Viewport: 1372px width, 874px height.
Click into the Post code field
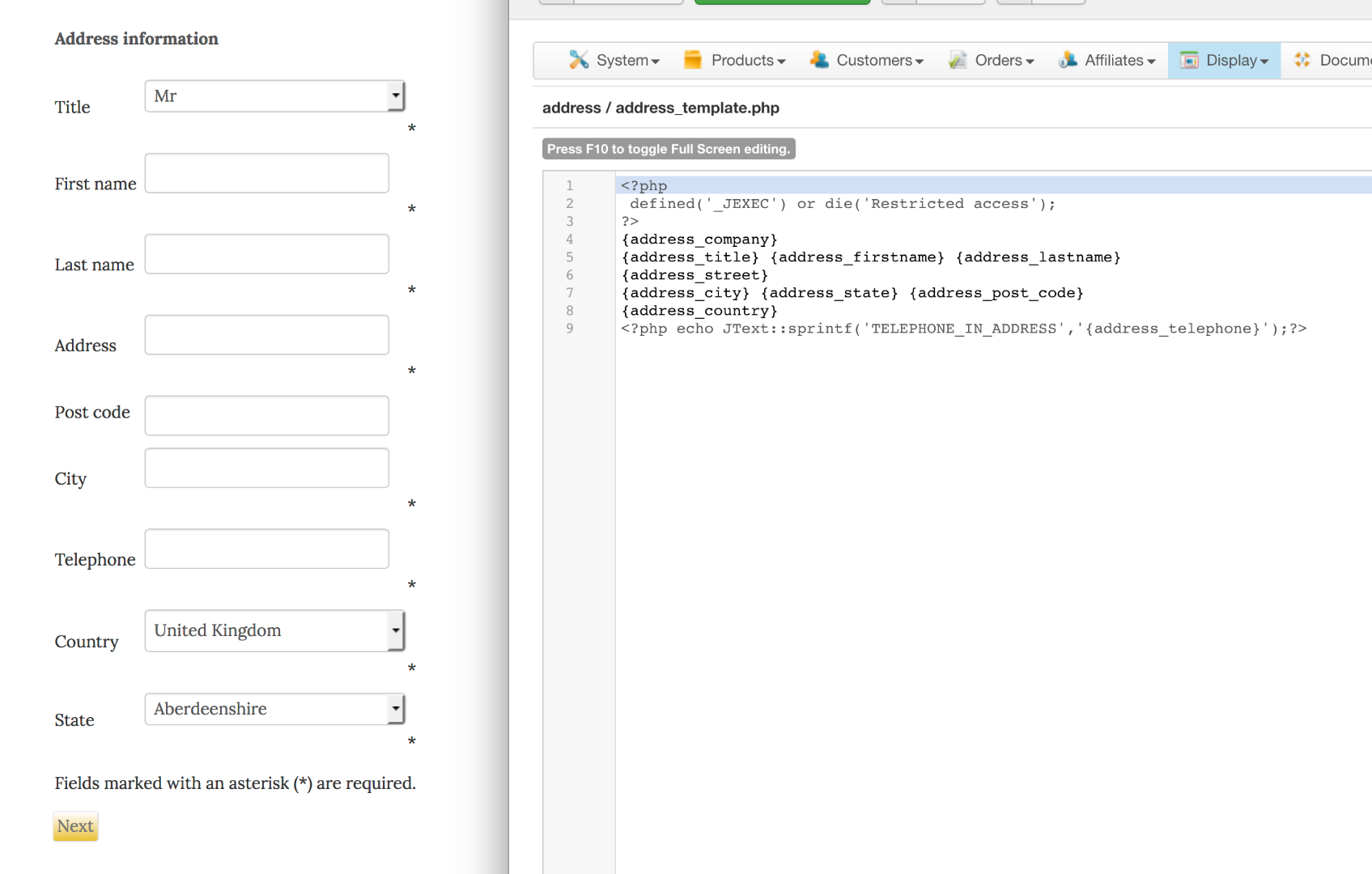click(266, 415)
